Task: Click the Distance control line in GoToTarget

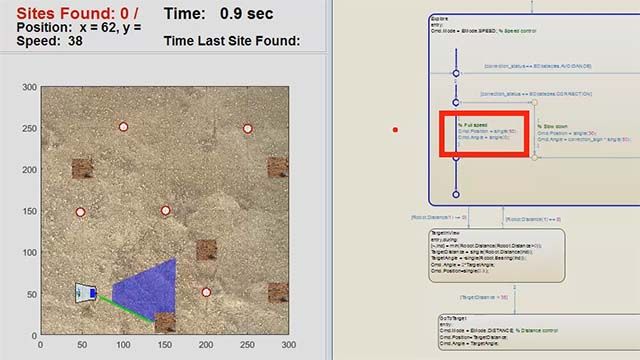Action: pyautogui.click(x=499, y=331)
